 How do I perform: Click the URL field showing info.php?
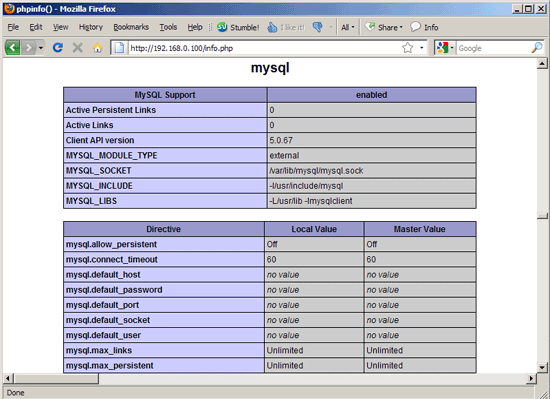point(264,48)
